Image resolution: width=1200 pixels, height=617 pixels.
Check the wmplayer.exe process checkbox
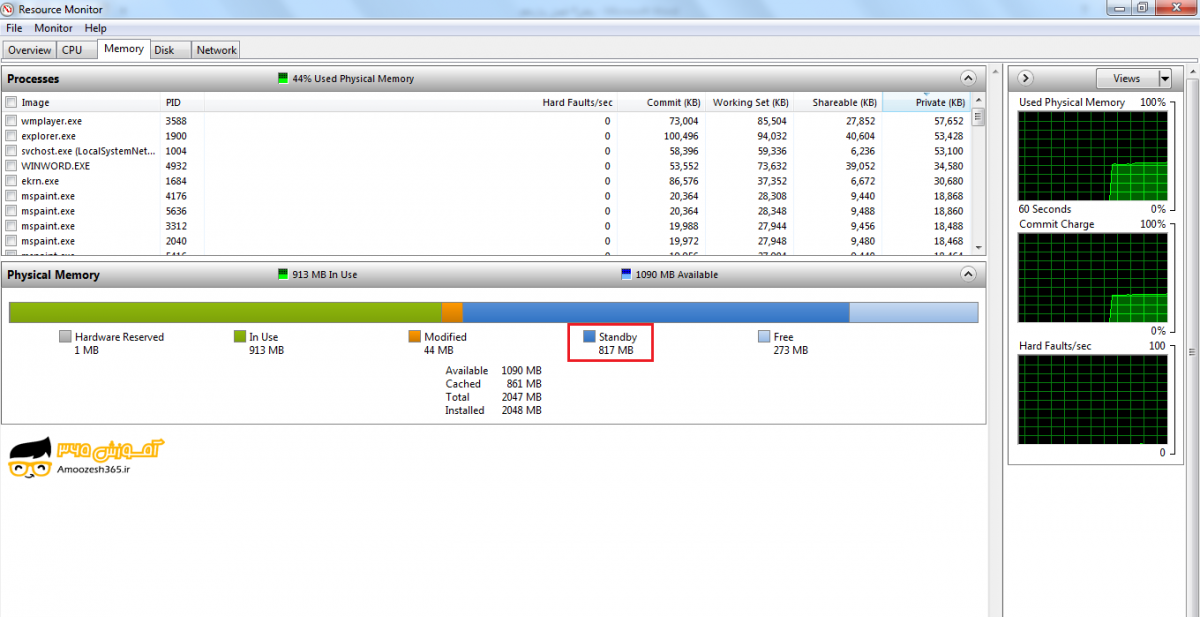(x=11, y=121)
